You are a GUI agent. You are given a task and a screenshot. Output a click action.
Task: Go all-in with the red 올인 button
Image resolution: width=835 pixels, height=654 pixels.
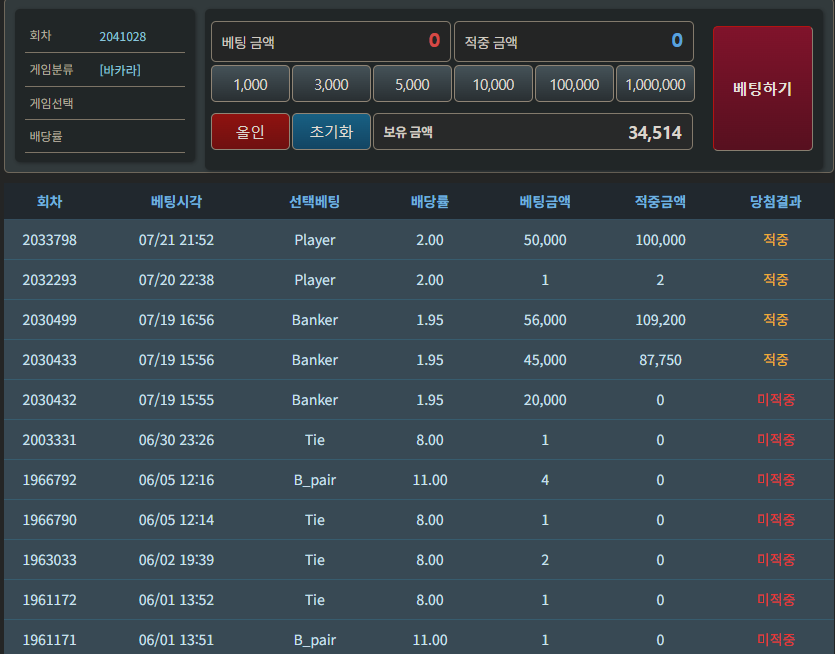coord(250,132)
